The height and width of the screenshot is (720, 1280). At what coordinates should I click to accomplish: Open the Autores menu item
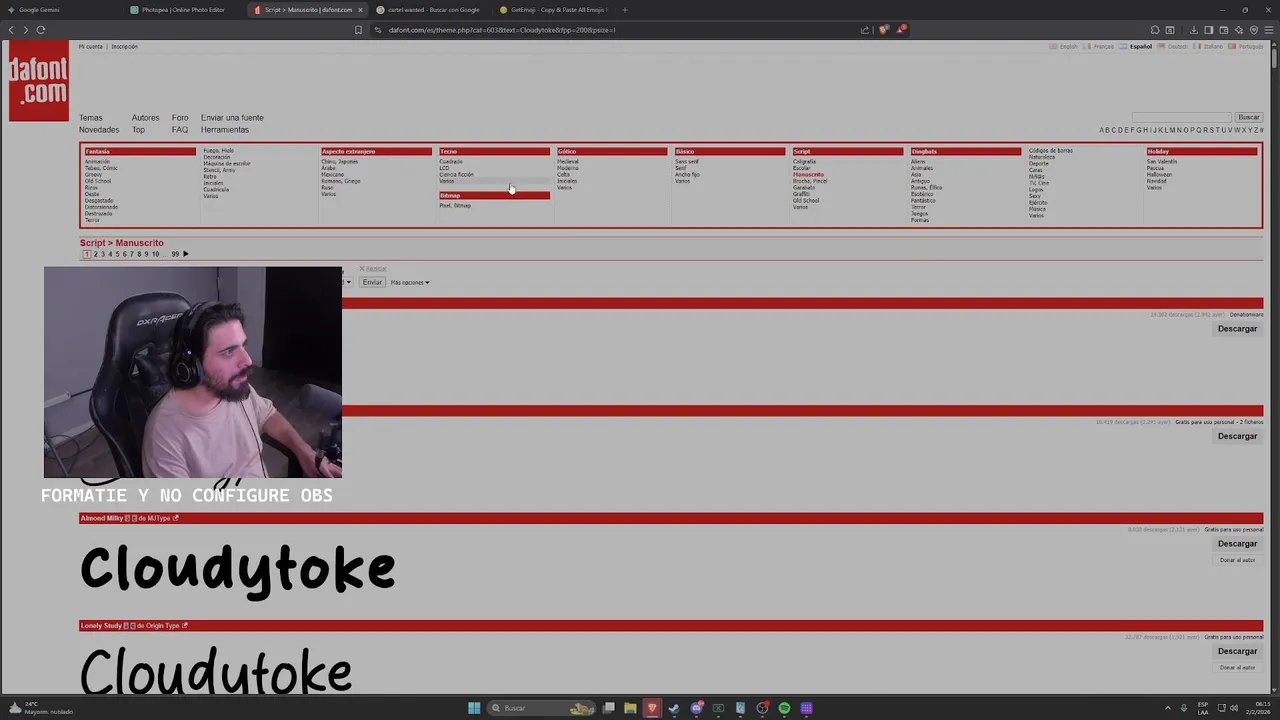(145, 118)
